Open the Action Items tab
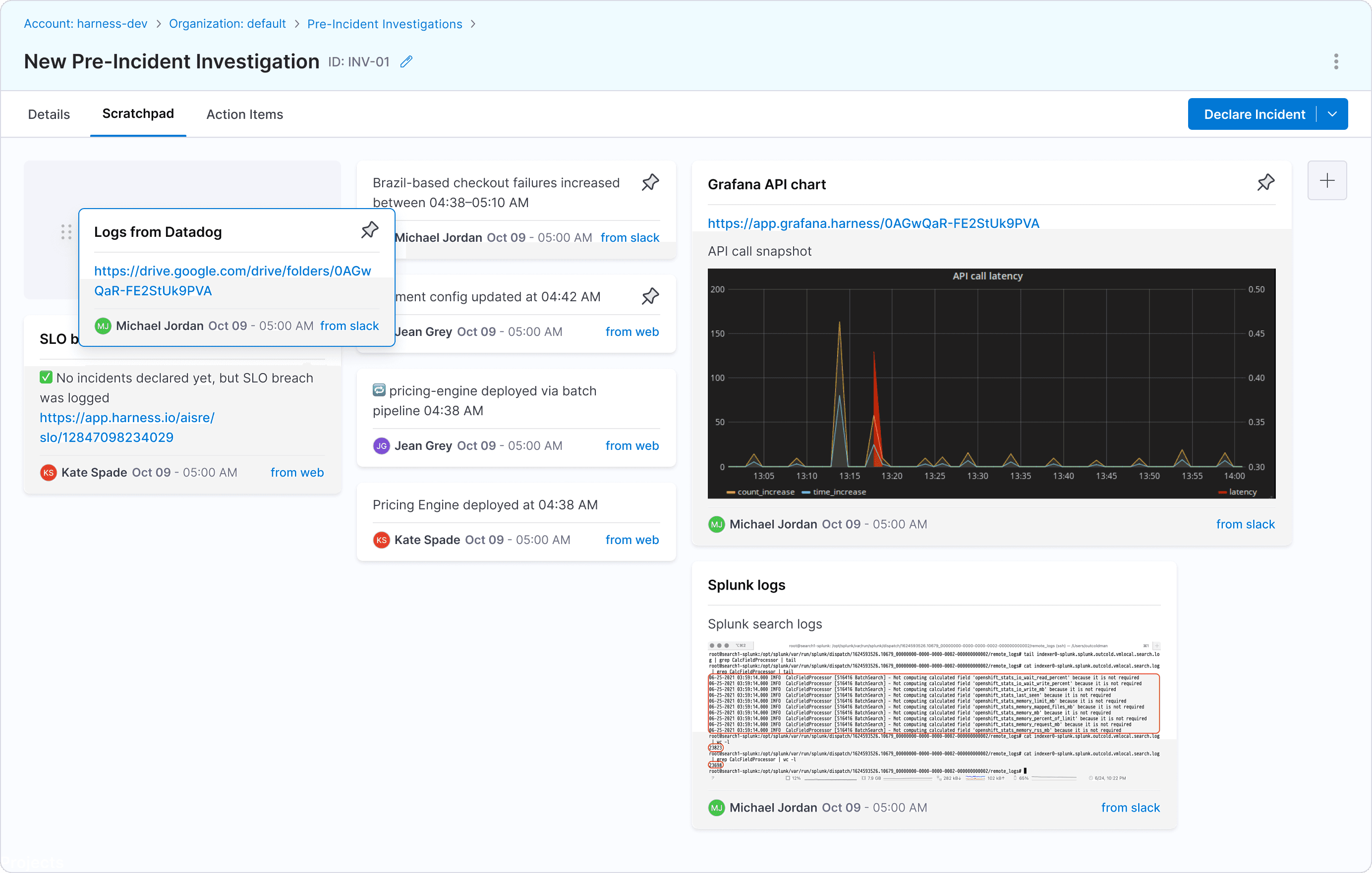 [x=244, y=114]
